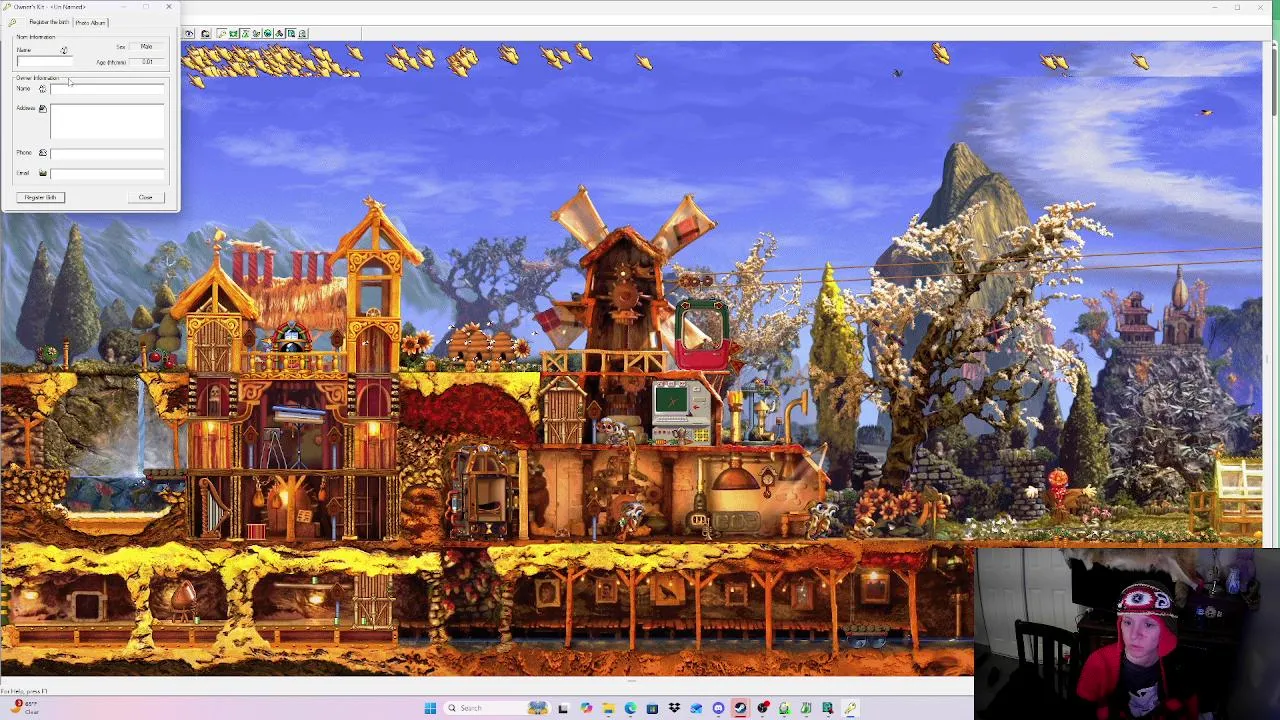Click the Windows taskbar Search box
1280x720 pixels.
pos(497,708)
